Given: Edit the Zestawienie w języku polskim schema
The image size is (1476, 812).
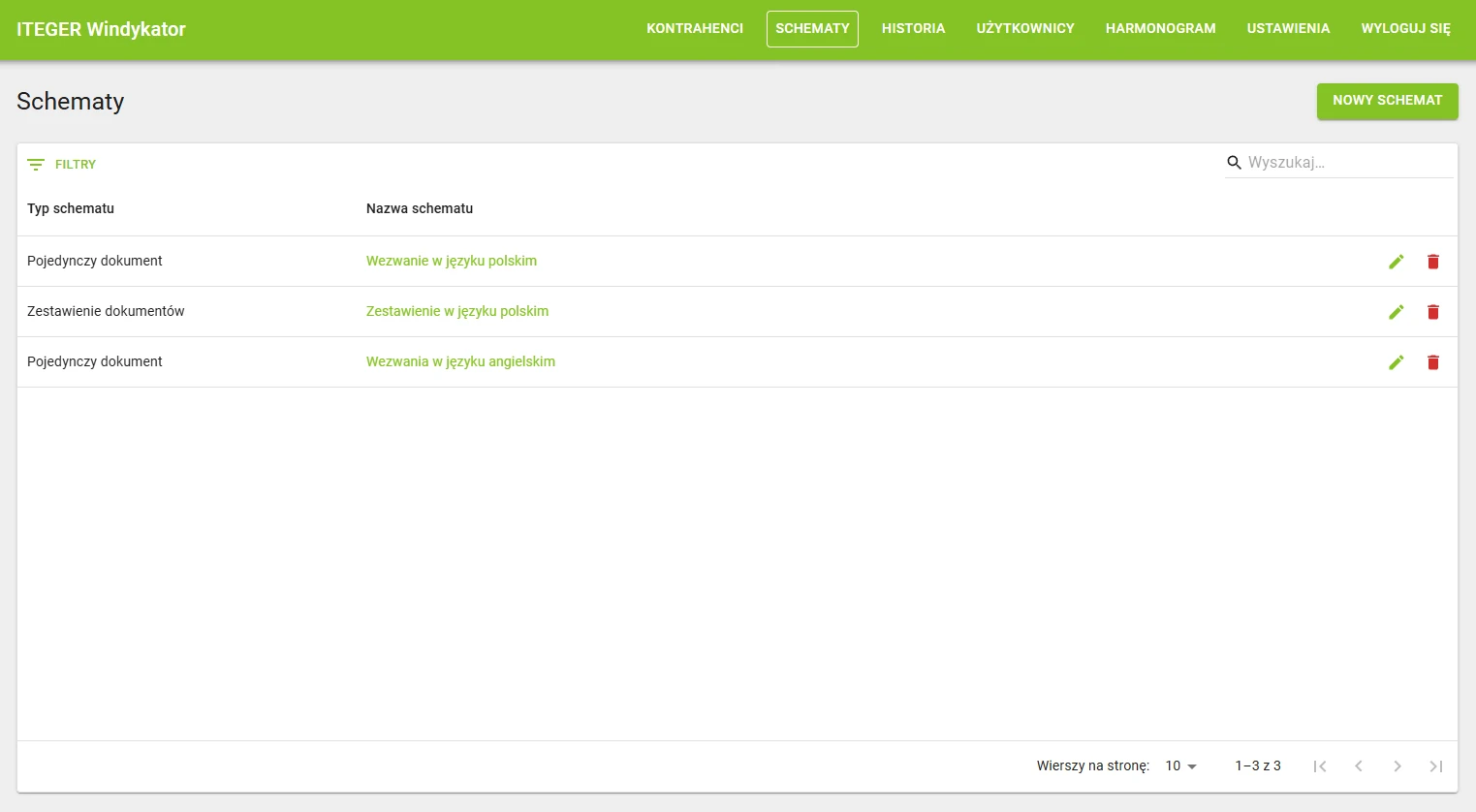Looking at the screenshot, I should (1397, 312).
